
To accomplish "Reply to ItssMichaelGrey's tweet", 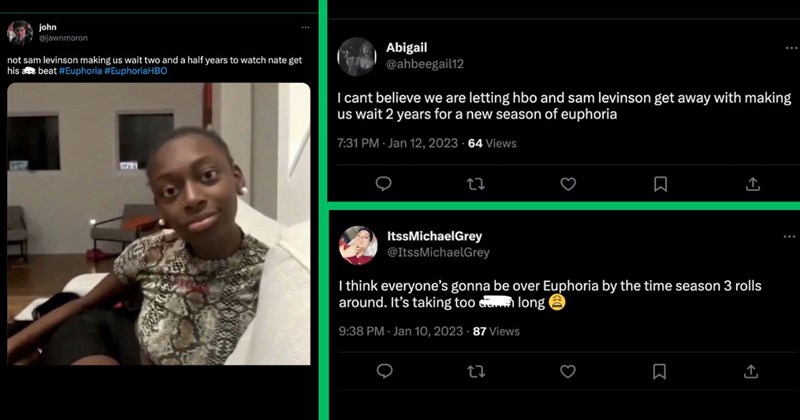I will 382,371.
